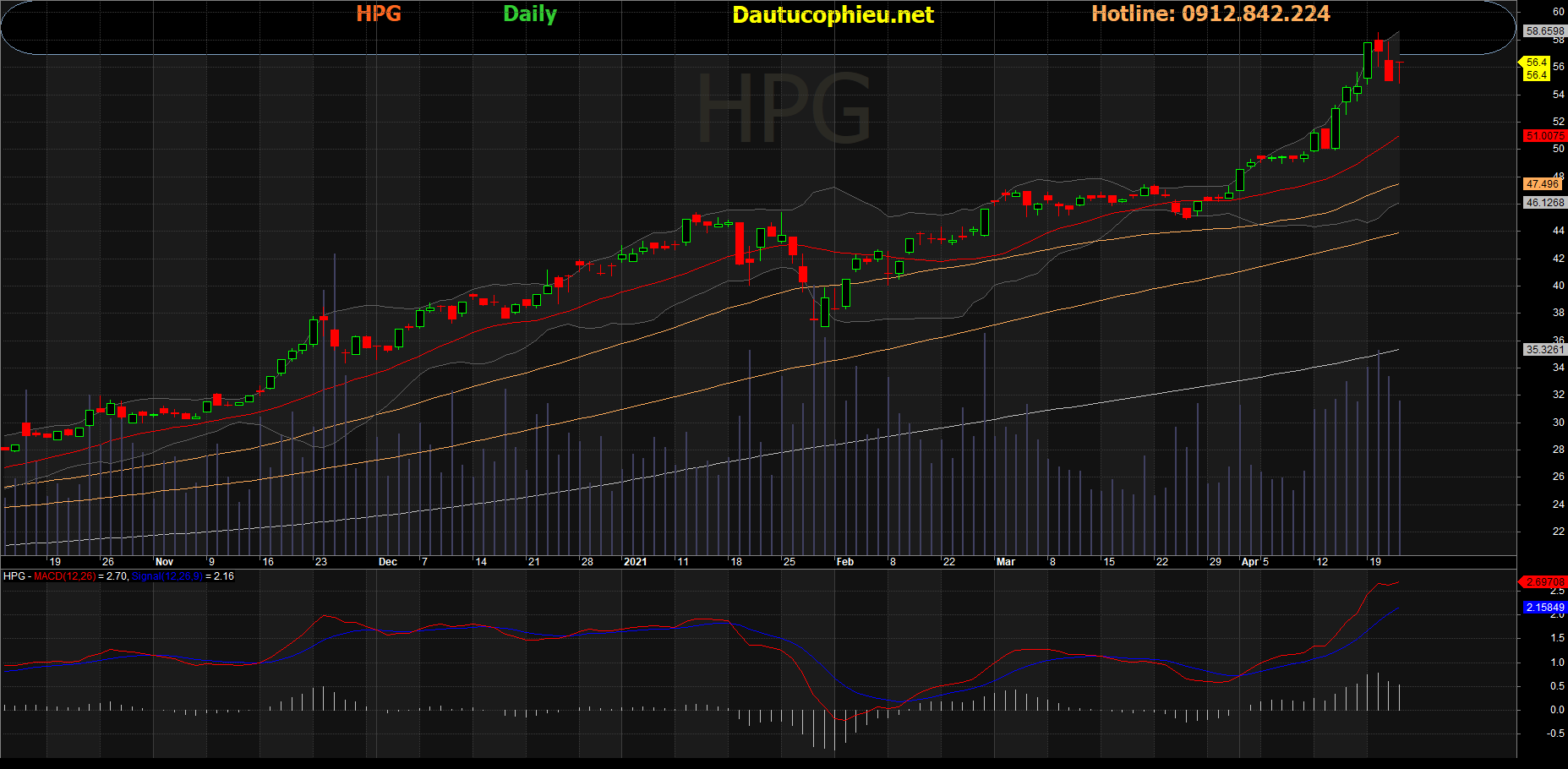Click the Hotline 0912.842.224 text

(x=1210, y=14)
